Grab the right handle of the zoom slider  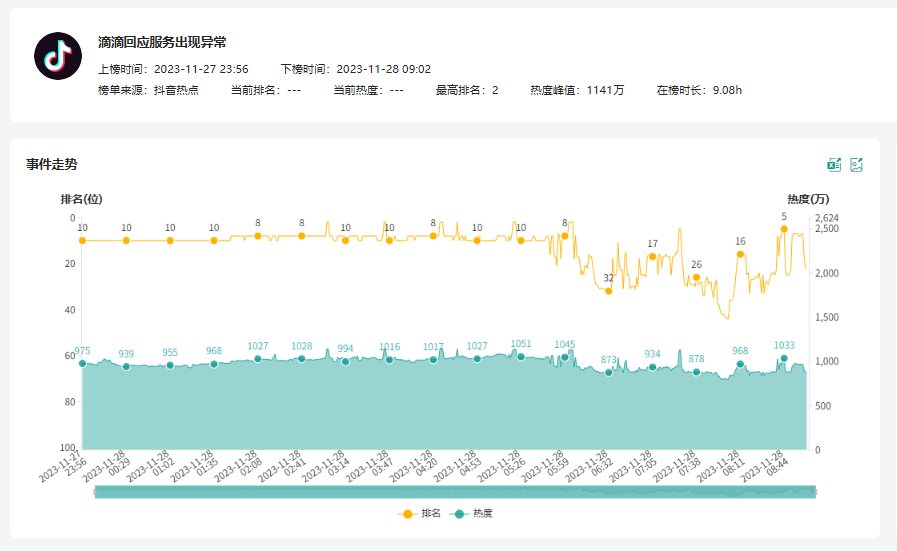coord(815,491)
